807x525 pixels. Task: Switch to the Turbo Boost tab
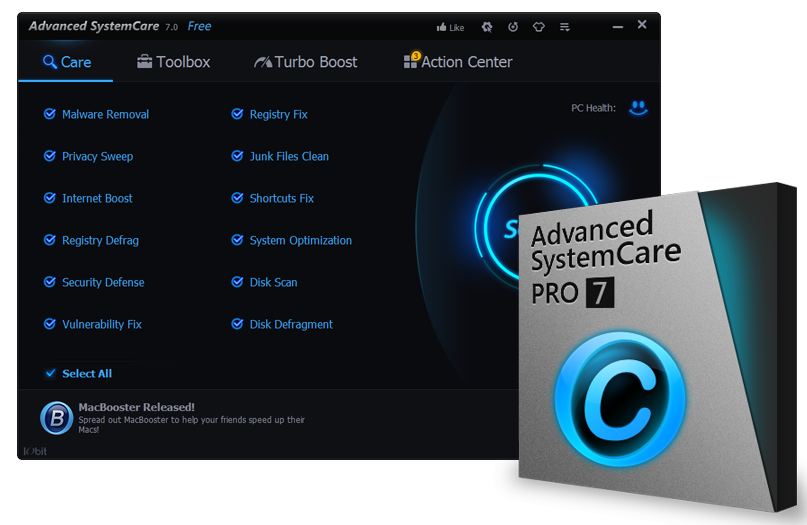tap(305, 62)
